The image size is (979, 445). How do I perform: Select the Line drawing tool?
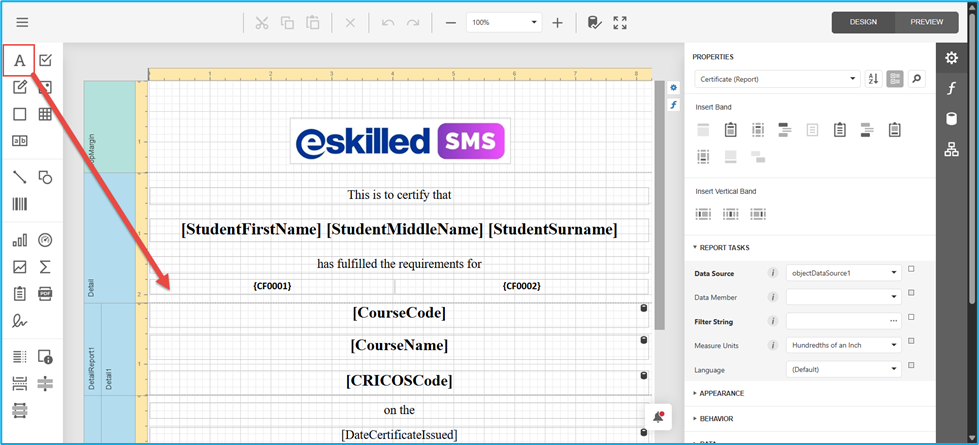click(19, 177)
